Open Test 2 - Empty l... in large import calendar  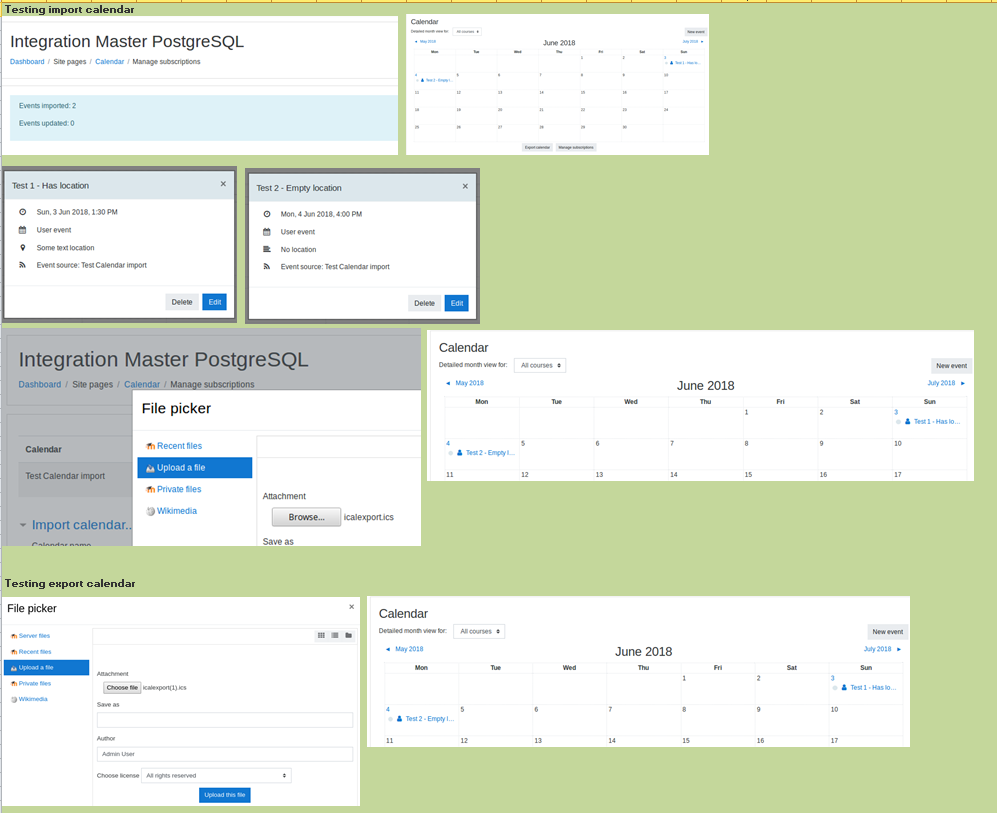coord(490,453)
